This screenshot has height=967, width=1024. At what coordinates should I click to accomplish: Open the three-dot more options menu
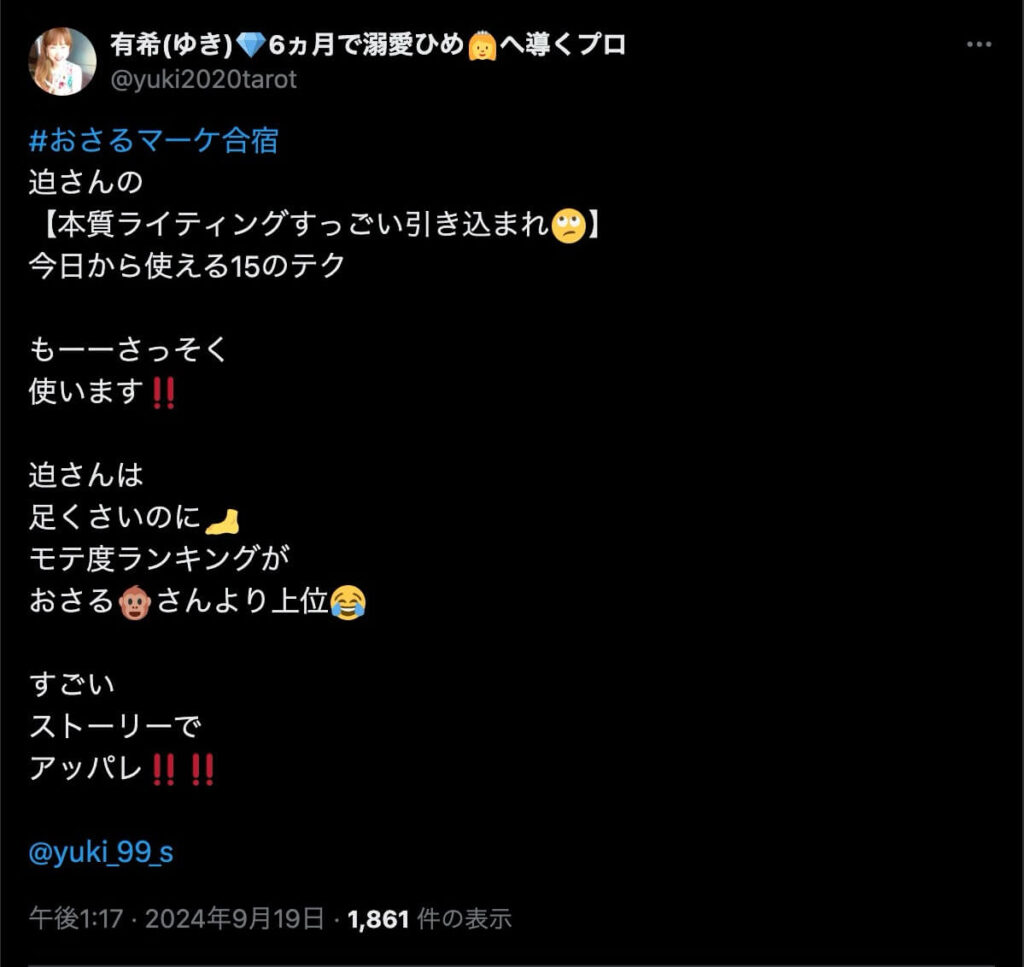(x=978, y=44)
